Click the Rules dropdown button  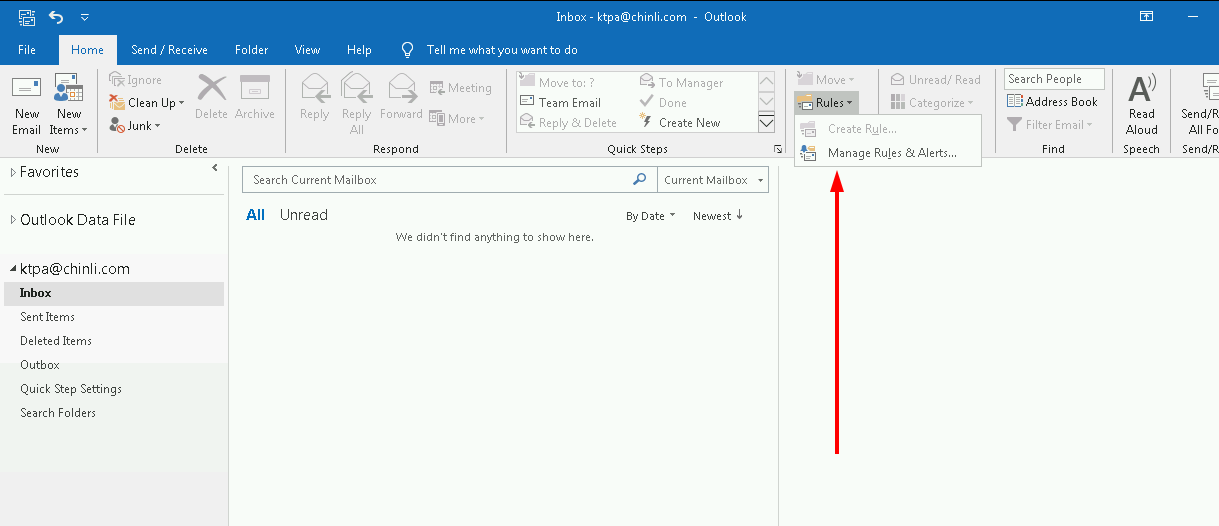[826, 103]
